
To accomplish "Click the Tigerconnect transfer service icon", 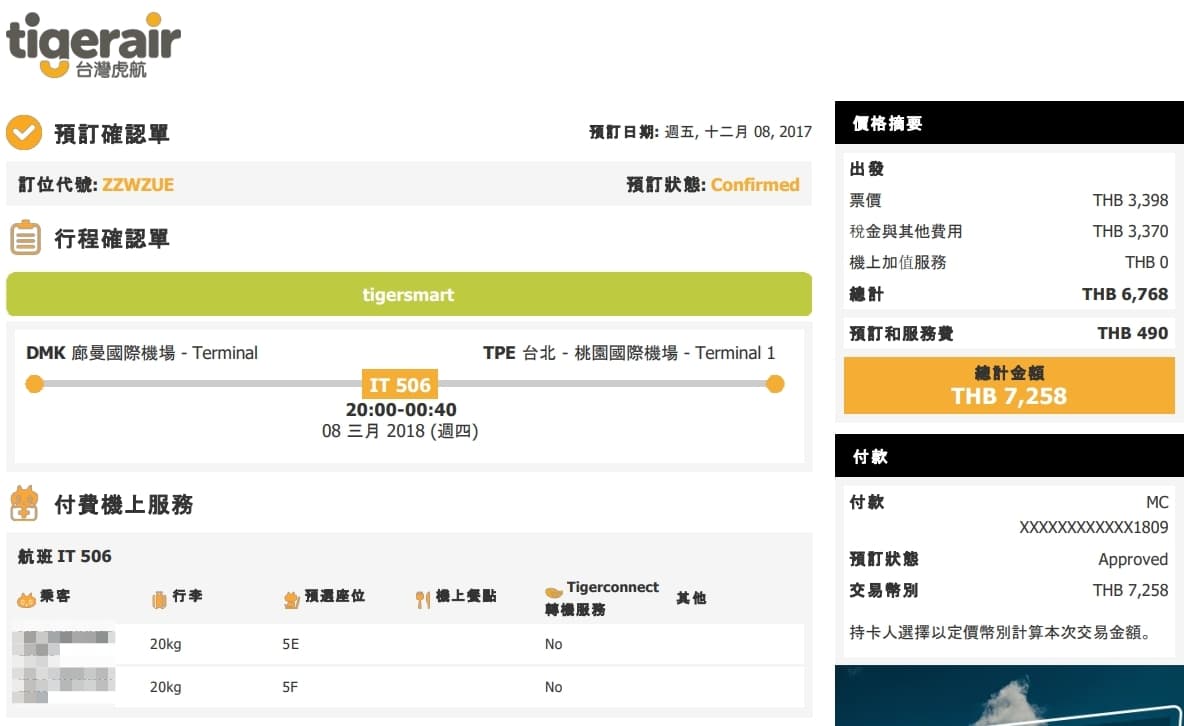I will (553, 592).
